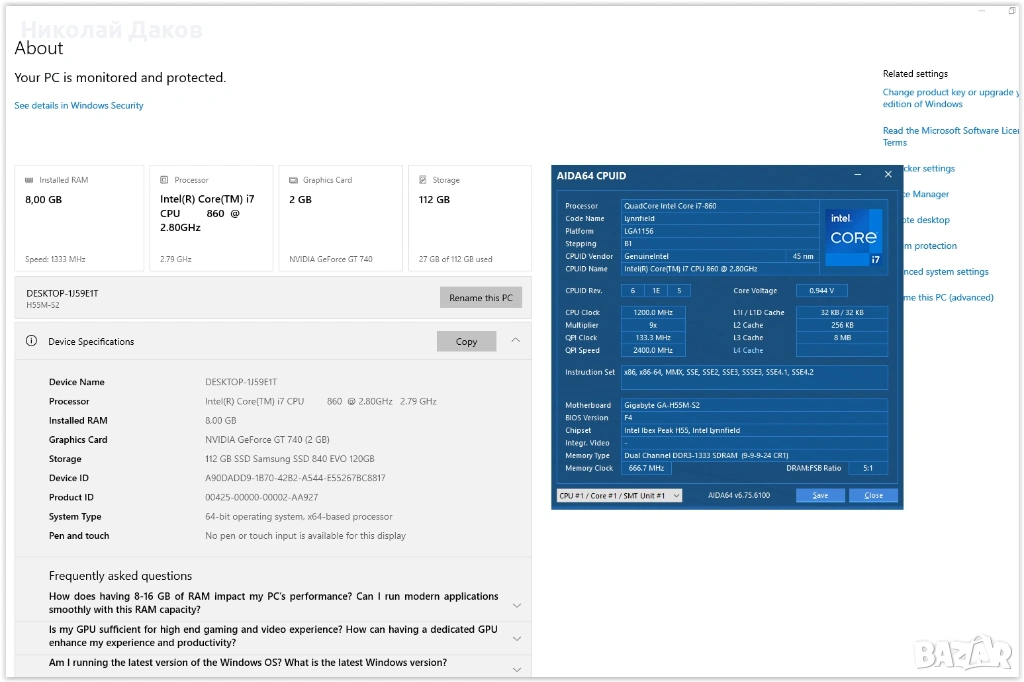Collapse the Device Specifications section
Viewport: 1024px width, 682px height.
pyautogui.click(x=515, y=341)
